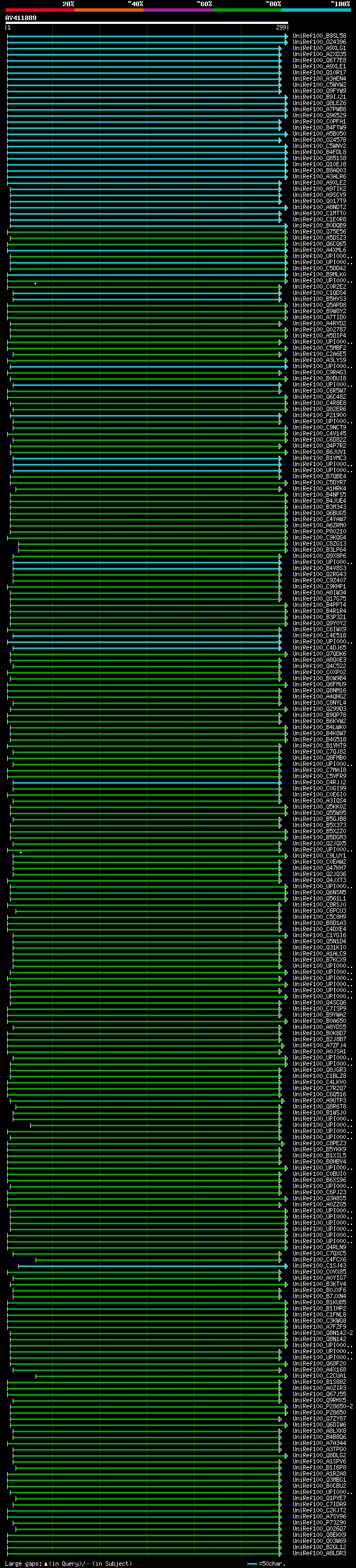Select hit label UniRef100_B4FTW9
This screenshot has height=1568, width=356.
pyautogui.click(x=319, y=128)
